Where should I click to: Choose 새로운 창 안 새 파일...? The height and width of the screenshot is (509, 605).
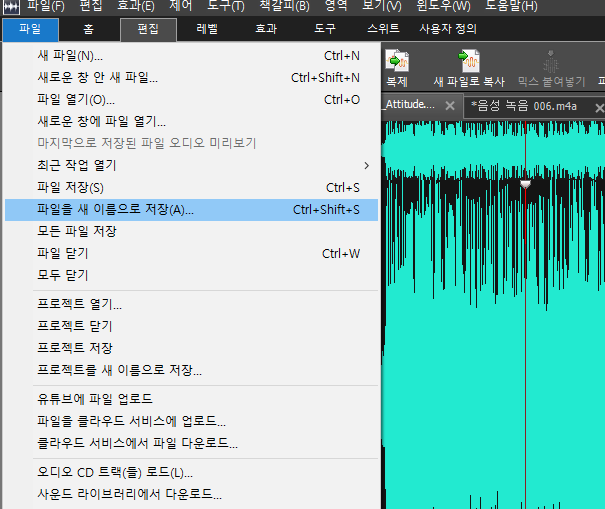click(x=191, y=78)
